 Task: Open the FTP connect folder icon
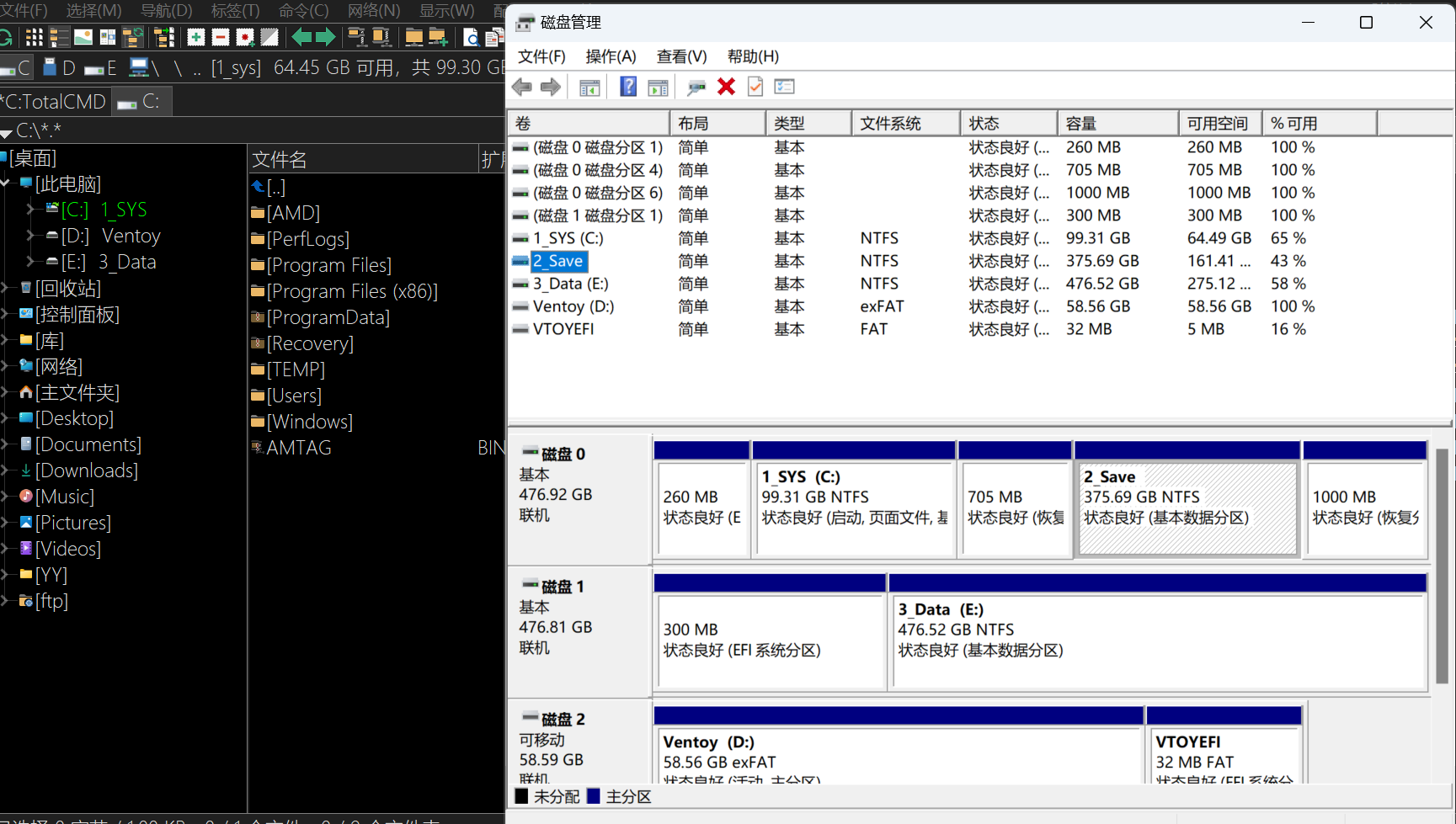(413, 37)
